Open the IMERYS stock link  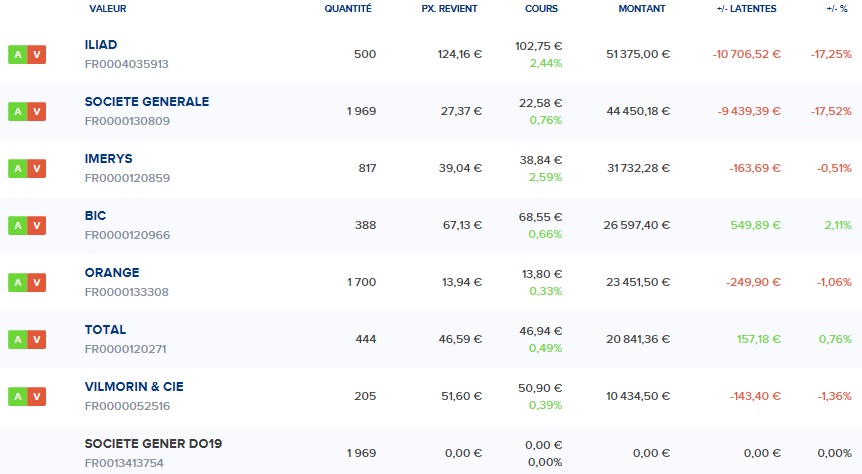(x=108, y=159)
